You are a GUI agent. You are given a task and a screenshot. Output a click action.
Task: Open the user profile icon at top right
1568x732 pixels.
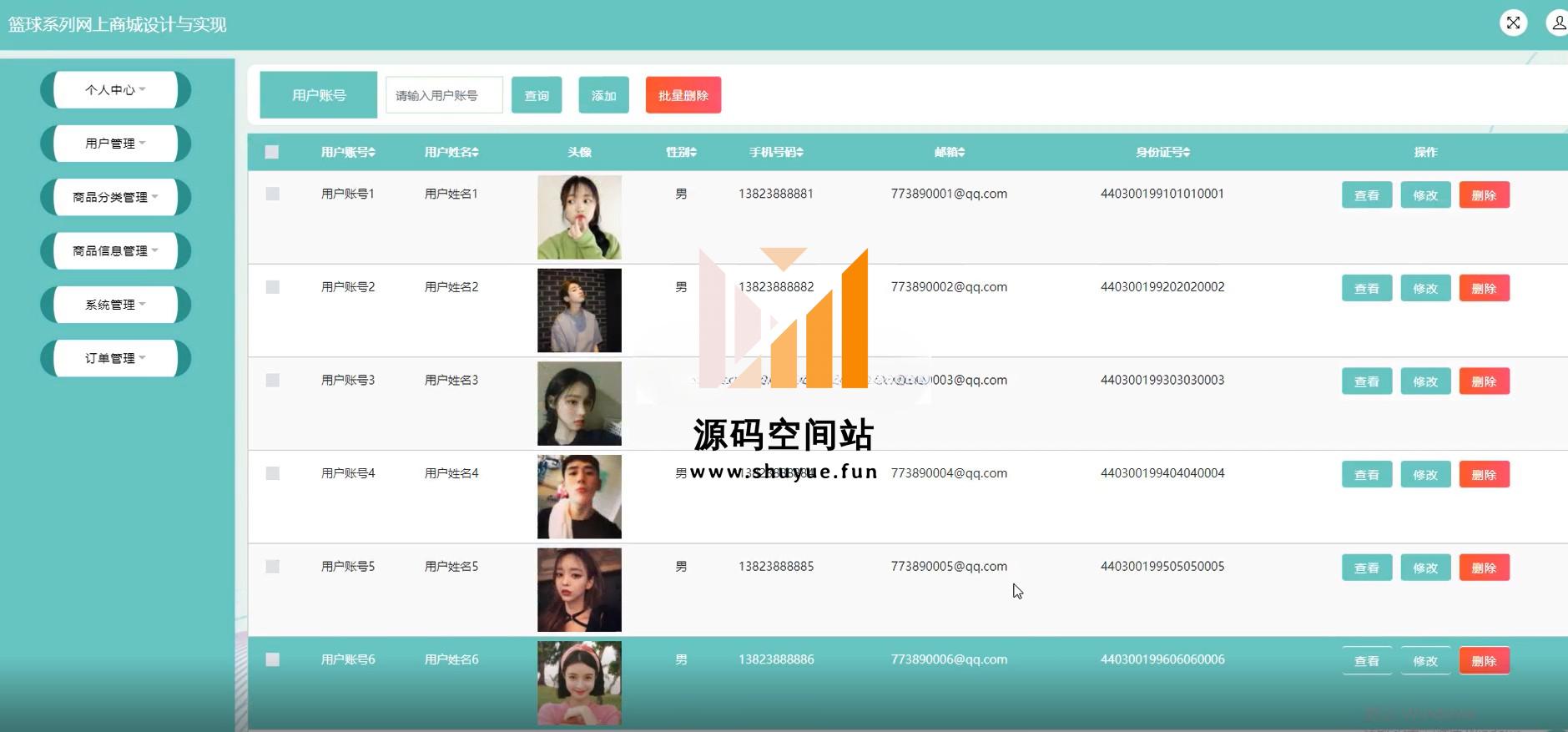[x=1557, y=23]
